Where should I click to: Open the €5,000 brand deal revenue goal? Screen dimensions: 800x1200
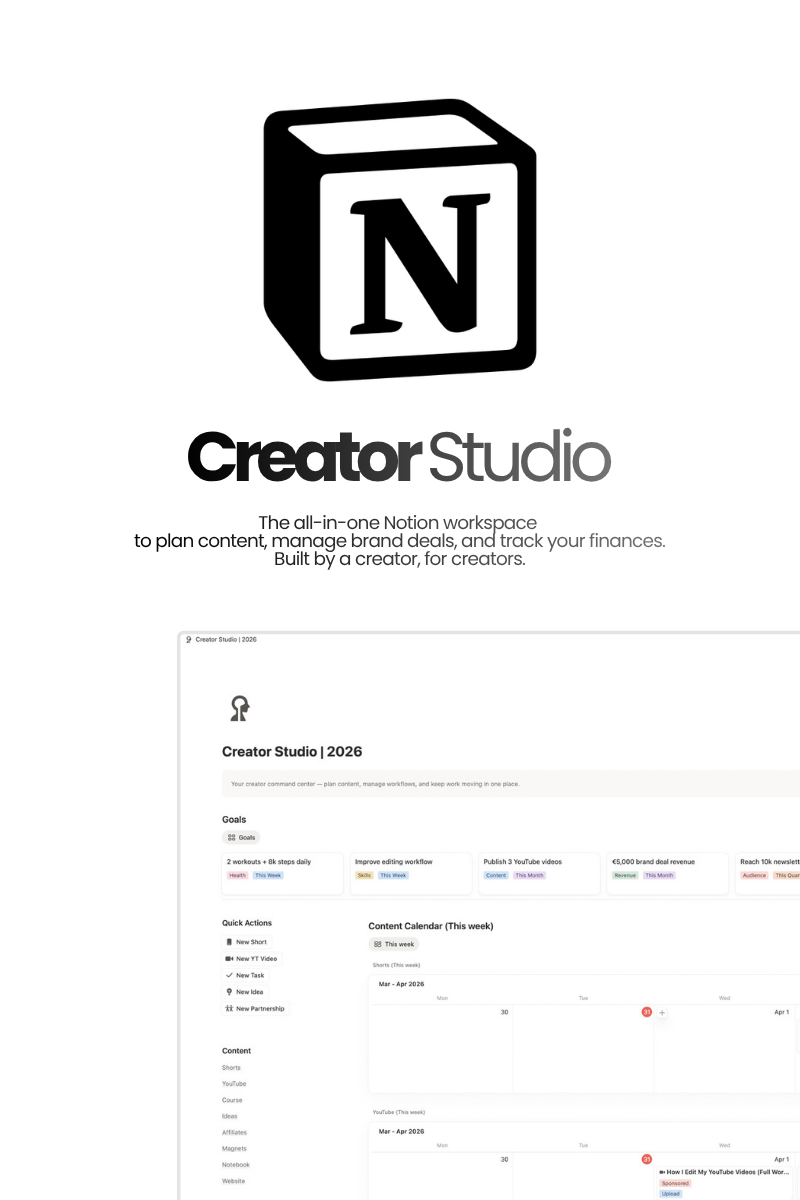tap(668, 873)
